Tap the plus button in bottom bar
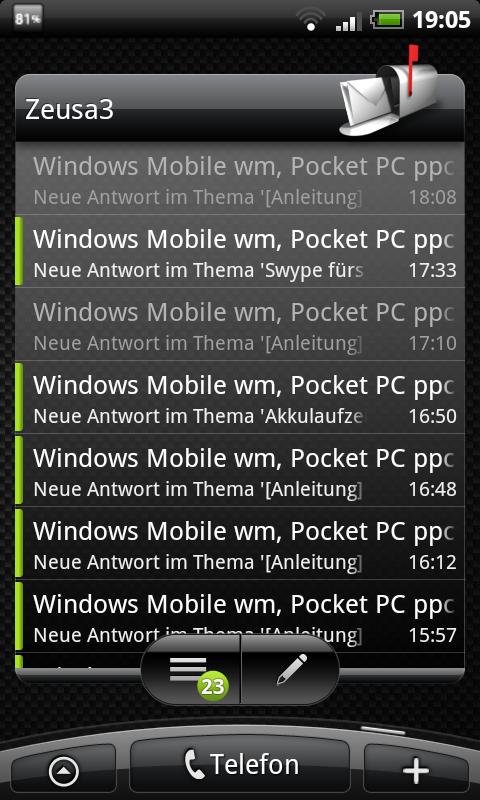 point(416,770)
